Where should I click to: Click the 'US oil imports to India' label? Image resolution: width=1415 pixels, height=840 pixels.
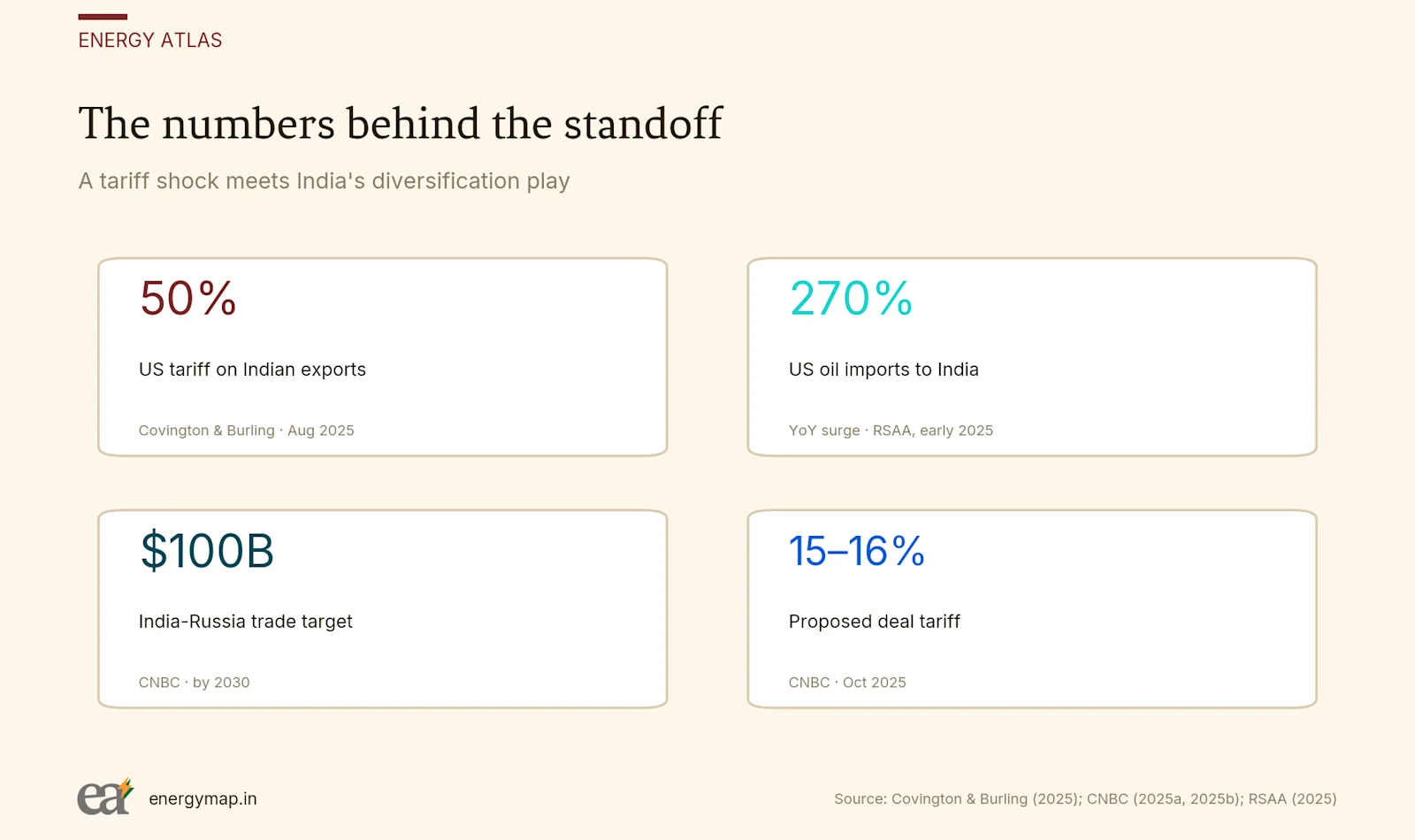883,370
